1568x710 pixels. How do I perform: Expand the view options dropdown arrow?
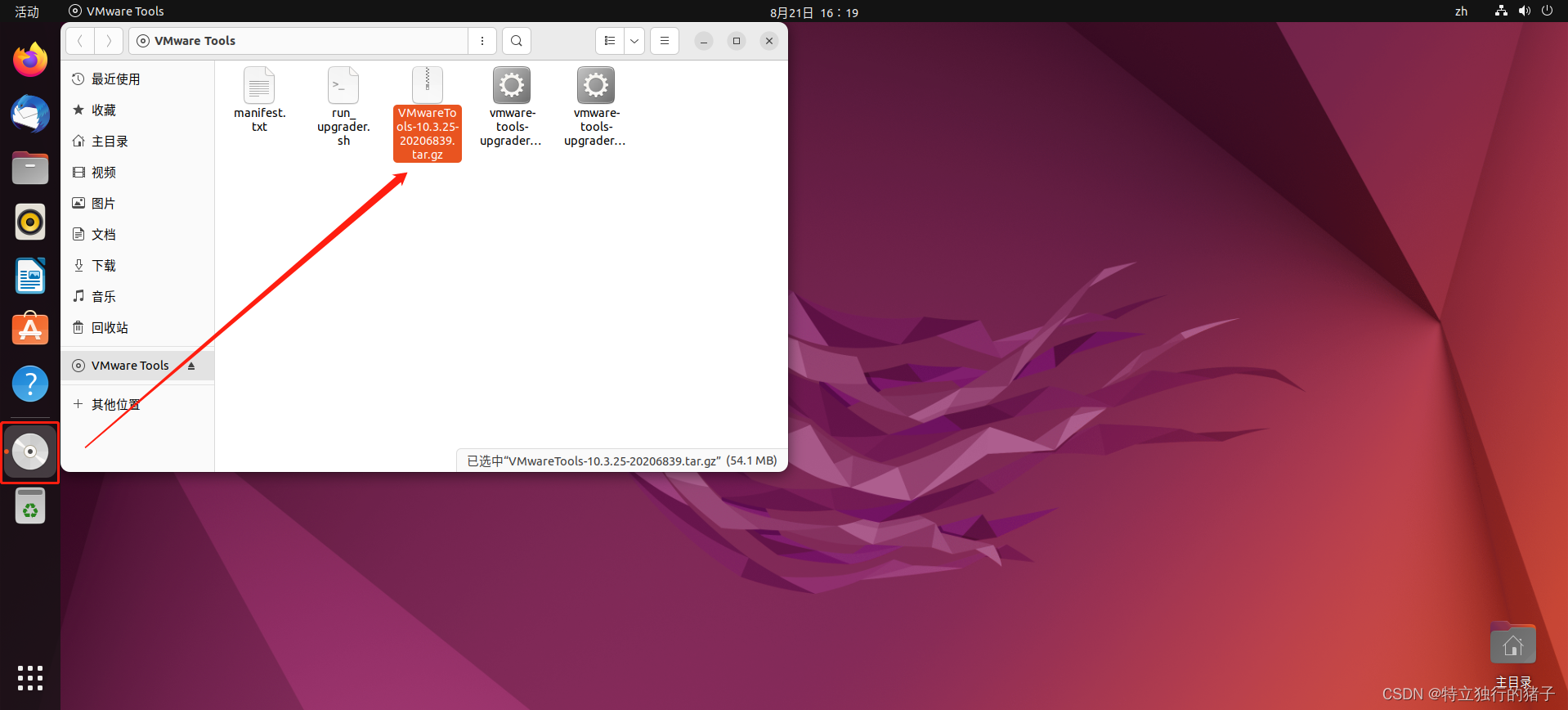(x=634, y=41)
